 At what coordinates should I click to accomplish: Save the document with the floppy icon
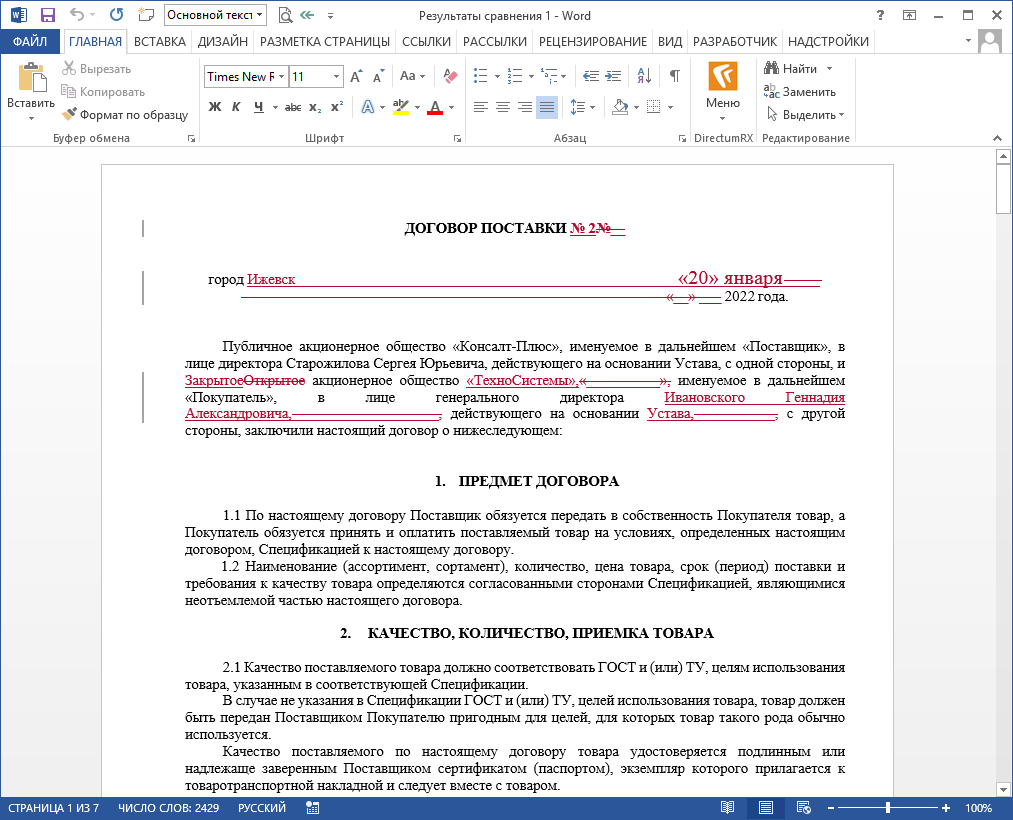point(47,15)
